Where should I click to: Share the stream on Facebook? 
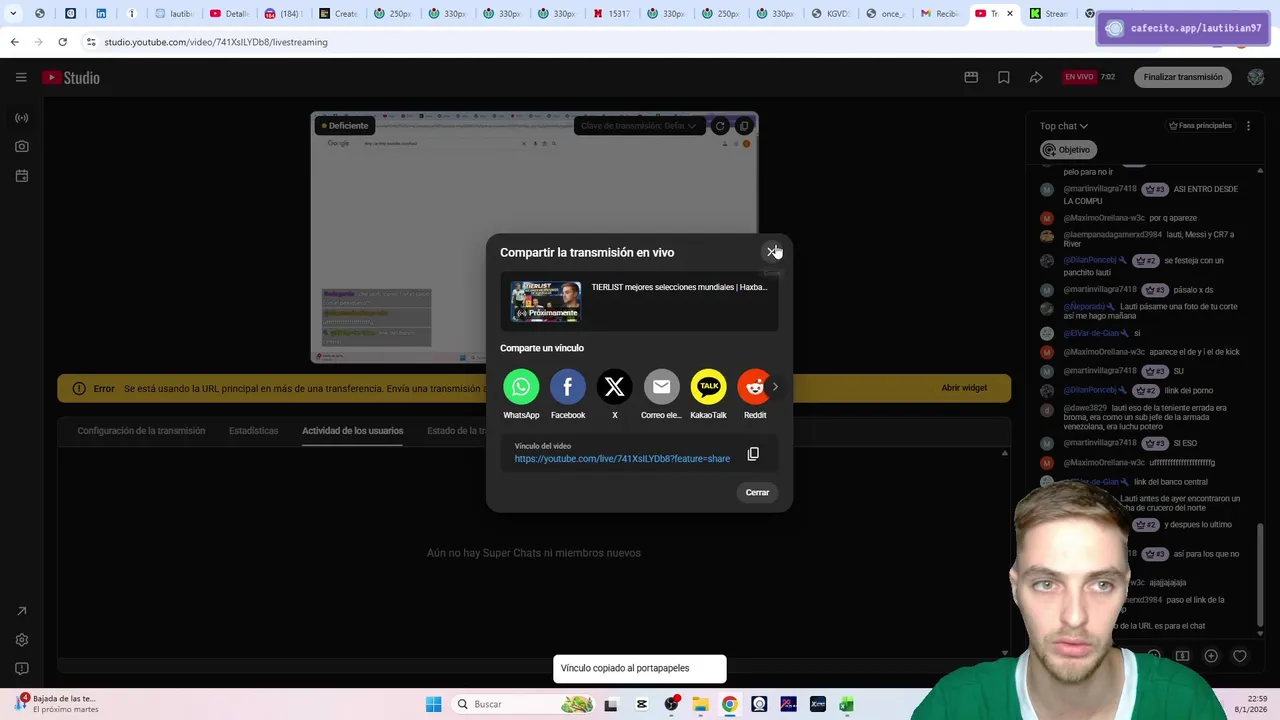[568, 387]
